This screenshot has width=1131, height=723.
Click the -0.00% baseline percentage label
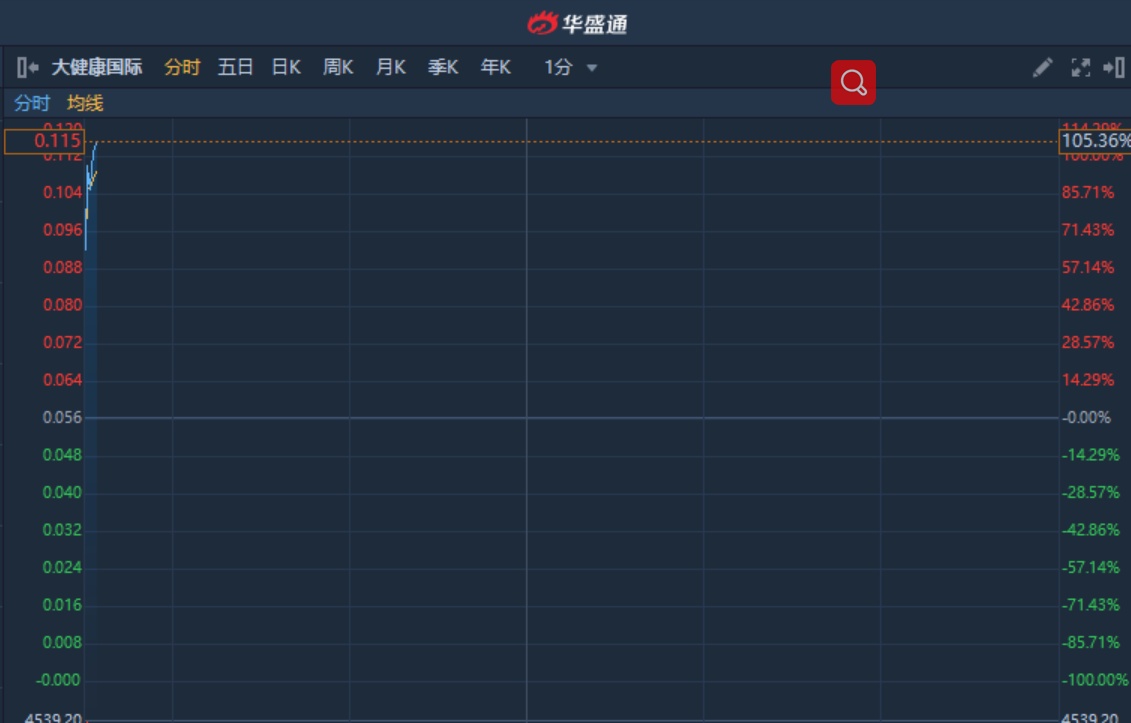pos(1086,418)
